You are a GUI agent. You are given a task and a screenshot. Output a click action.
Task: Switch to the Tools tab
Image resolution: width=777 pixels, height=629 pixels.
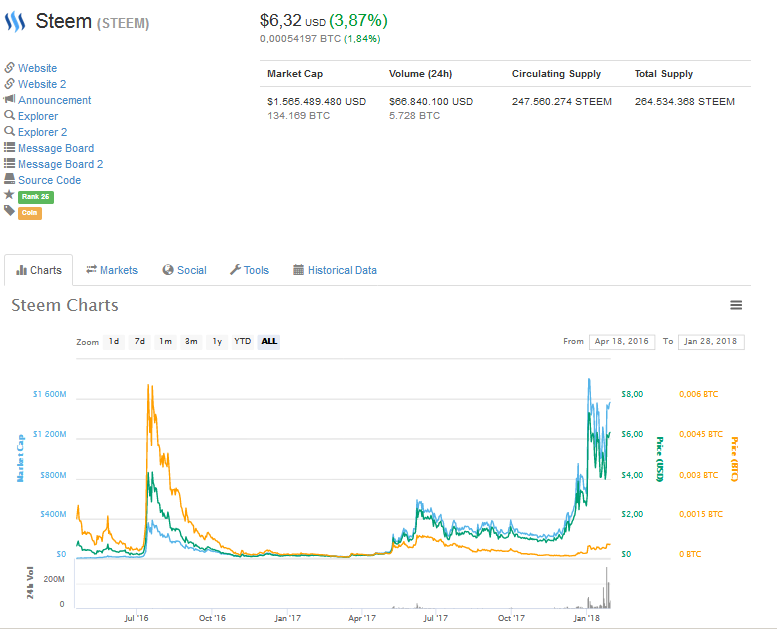coord(249,270)
